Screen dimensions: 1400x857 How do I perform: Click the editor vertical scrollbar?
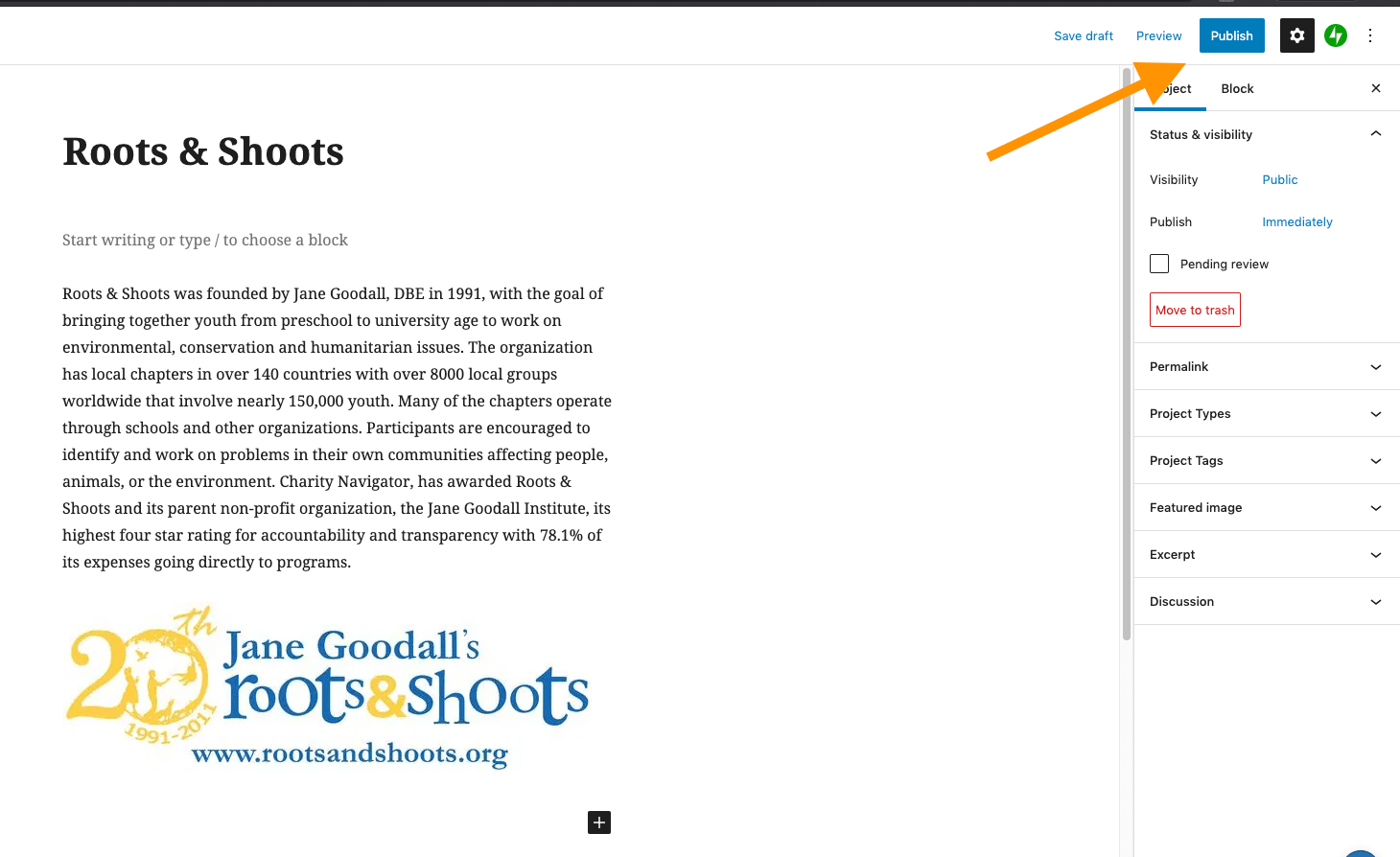(1127, 353)
